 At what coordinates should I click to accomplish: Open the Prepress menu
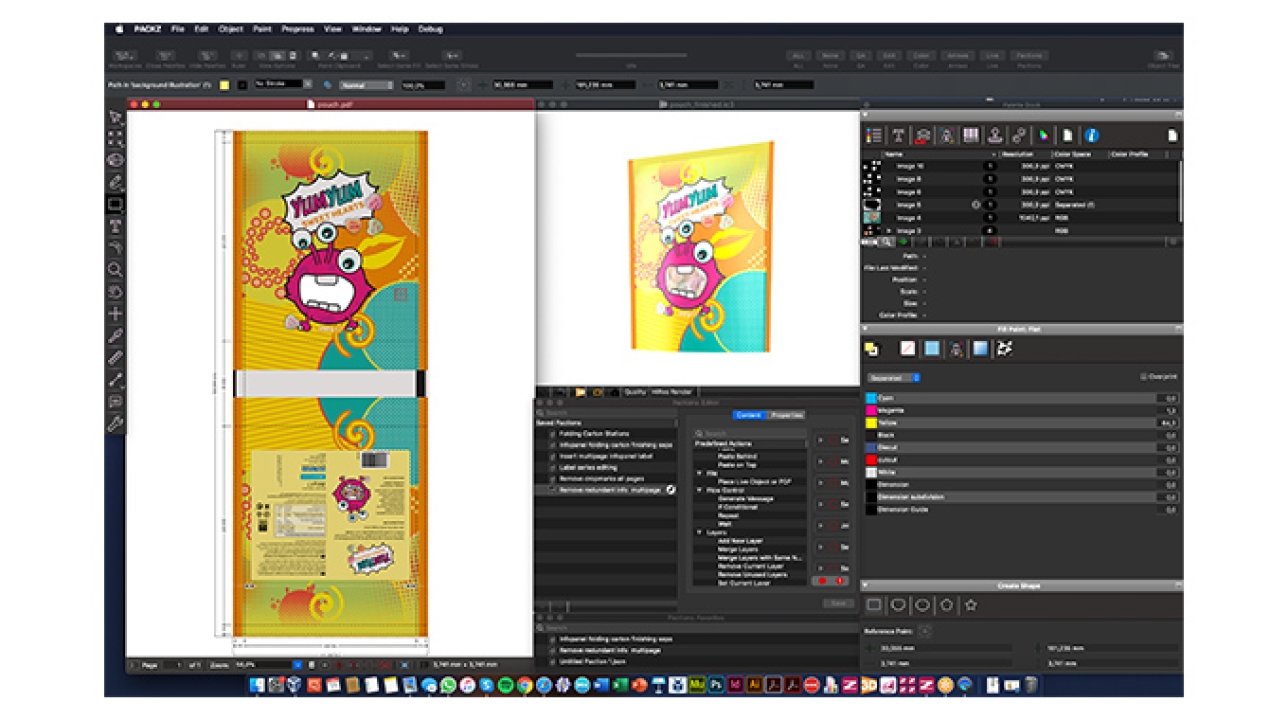tap(298, 29)
